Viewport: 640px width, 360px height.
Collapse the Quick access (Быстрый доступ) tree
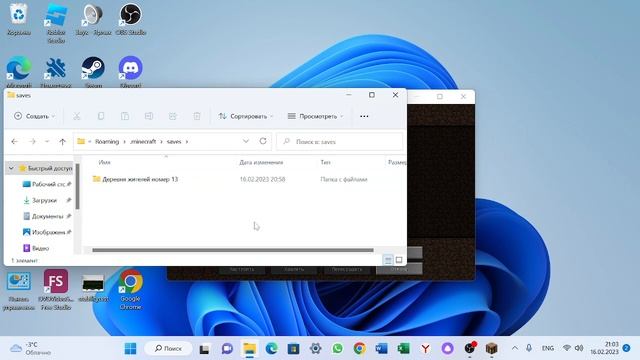pos(11,168)
